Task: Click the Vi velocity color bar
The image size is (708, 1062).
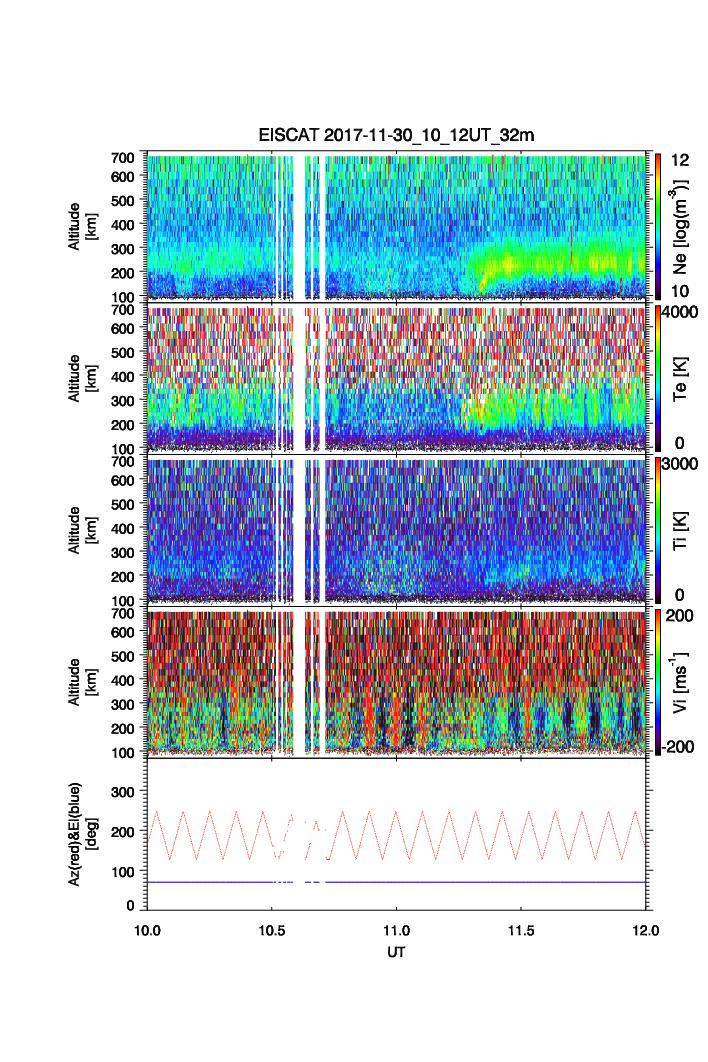Action: [656, 682]
